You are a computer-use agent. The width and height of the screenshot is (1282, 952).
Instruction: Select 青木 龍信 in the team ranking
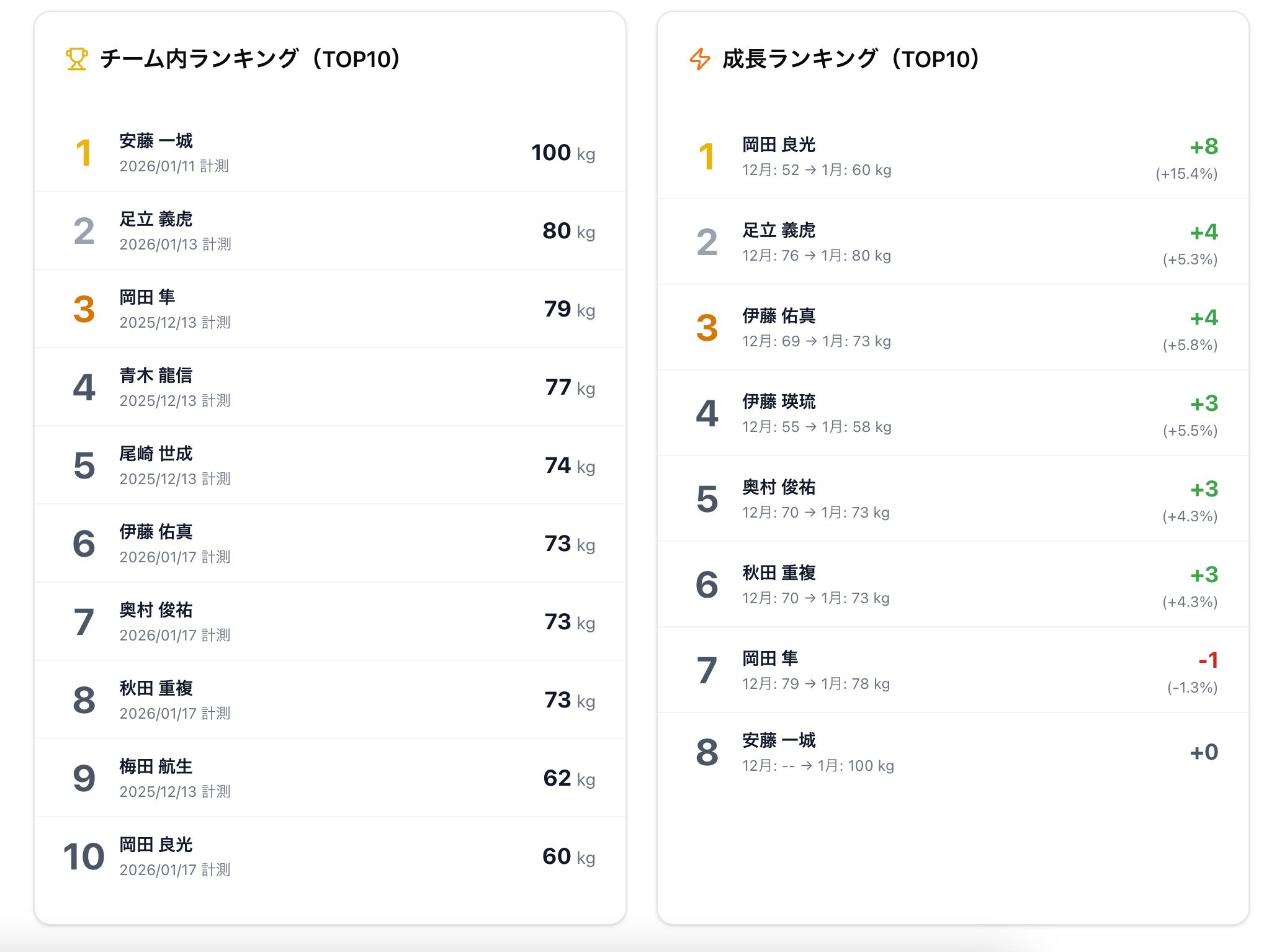point(156,375)
